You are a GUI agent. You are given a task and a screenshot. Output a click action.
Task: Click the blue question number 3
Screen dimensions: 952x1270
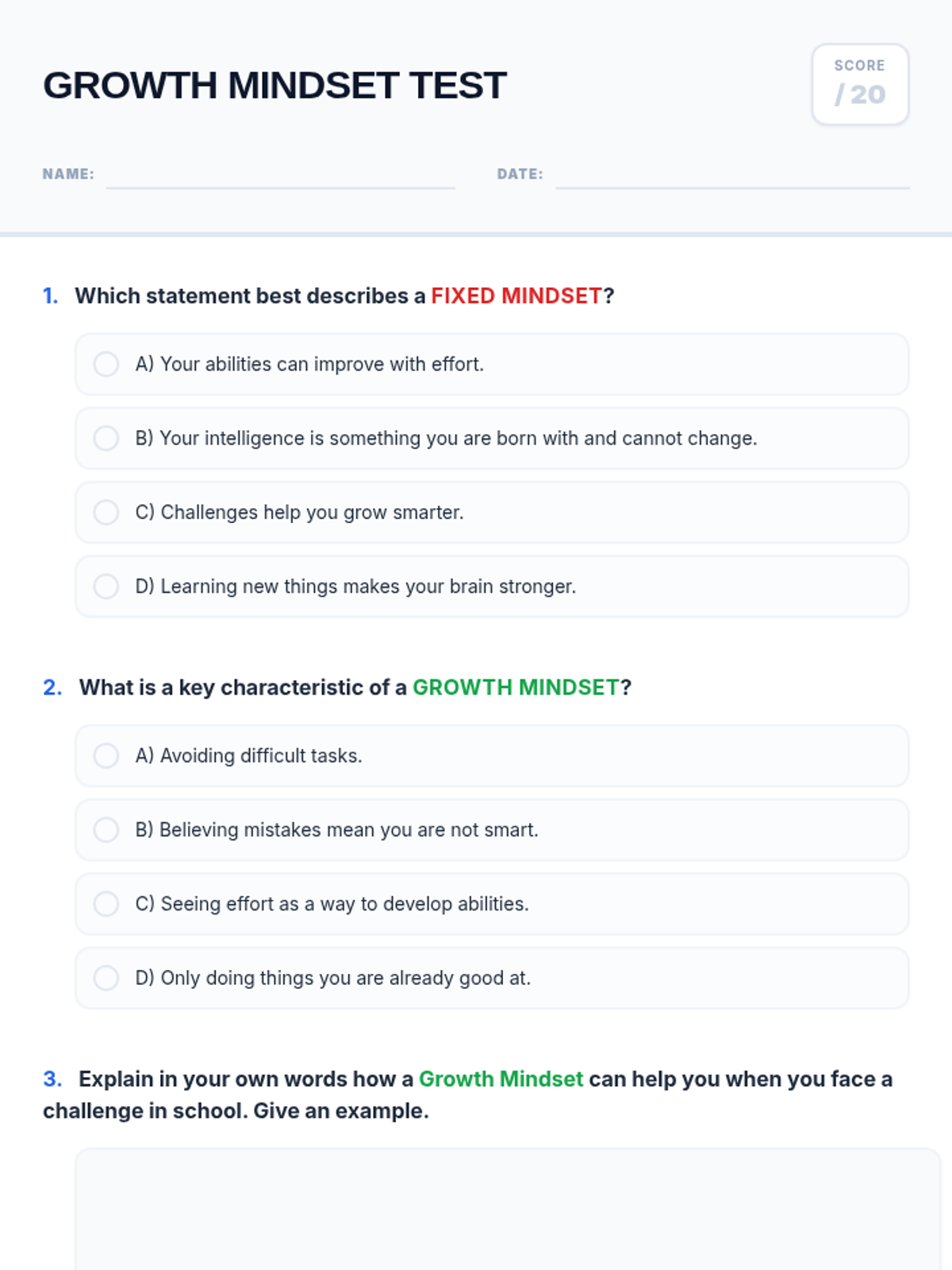coord(52,1079)
